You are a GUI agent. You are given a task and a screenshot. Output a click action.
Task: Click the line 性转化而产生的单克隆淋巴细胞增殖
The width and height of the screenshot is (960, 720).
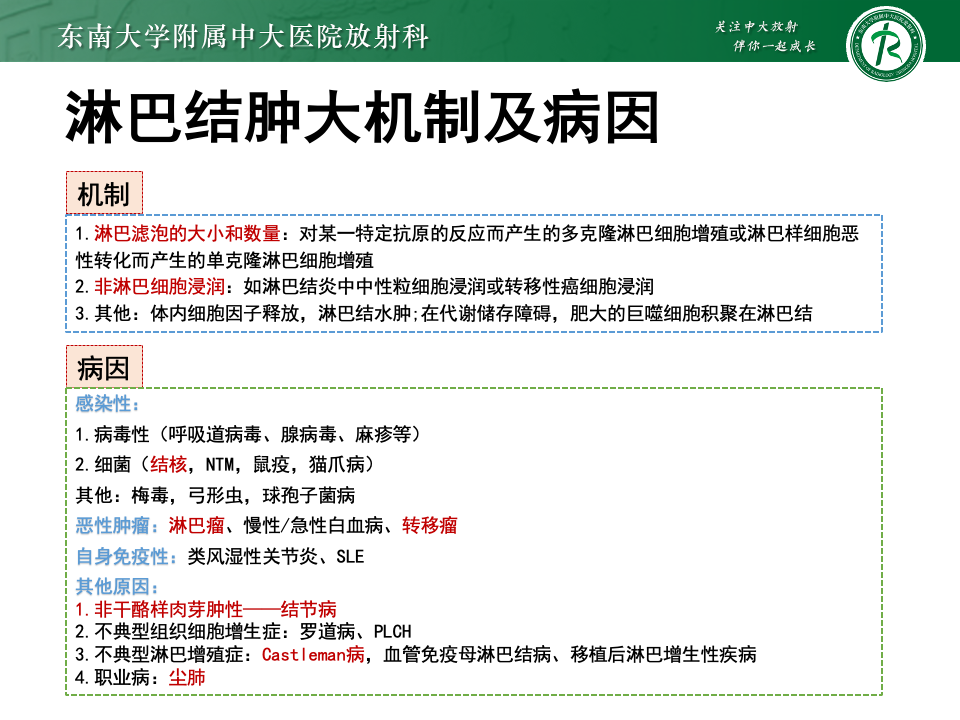pos(225,260)
